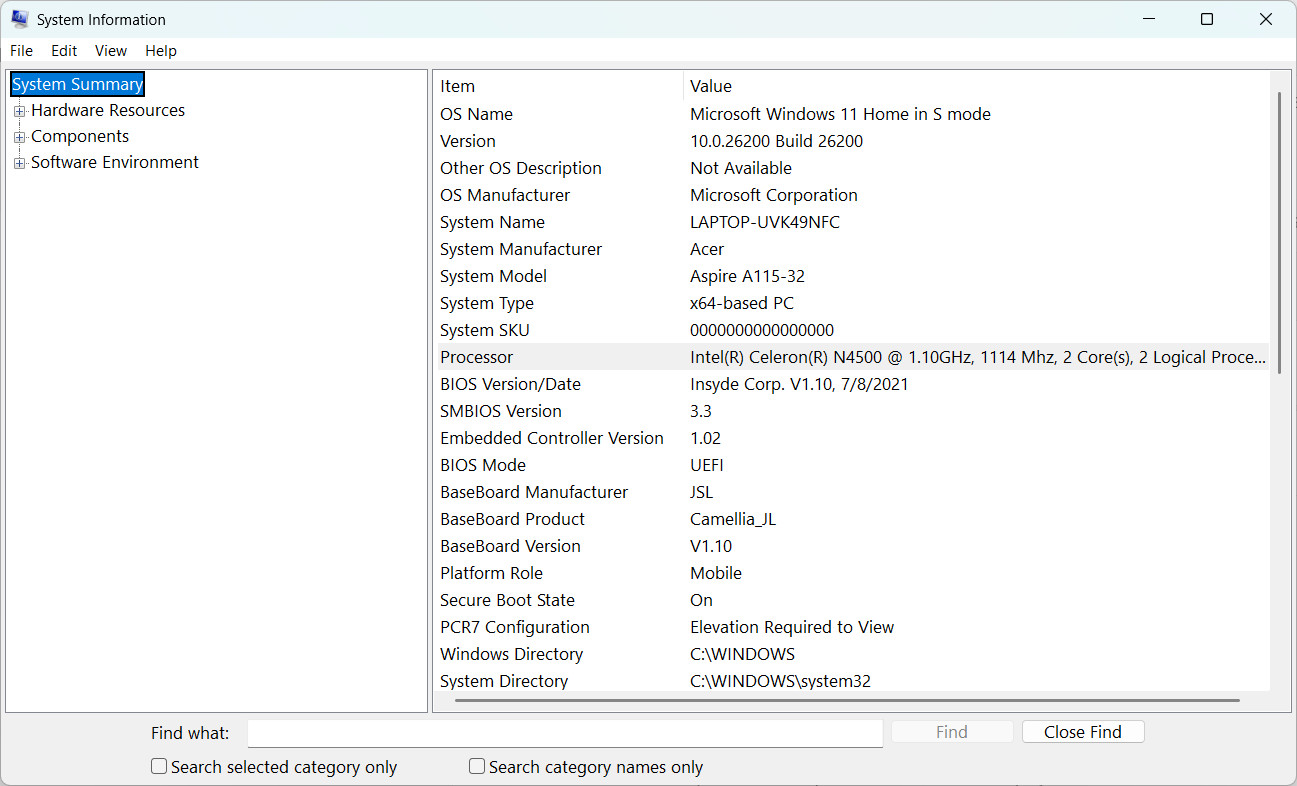Click the Find what input field

click(565, 733)
